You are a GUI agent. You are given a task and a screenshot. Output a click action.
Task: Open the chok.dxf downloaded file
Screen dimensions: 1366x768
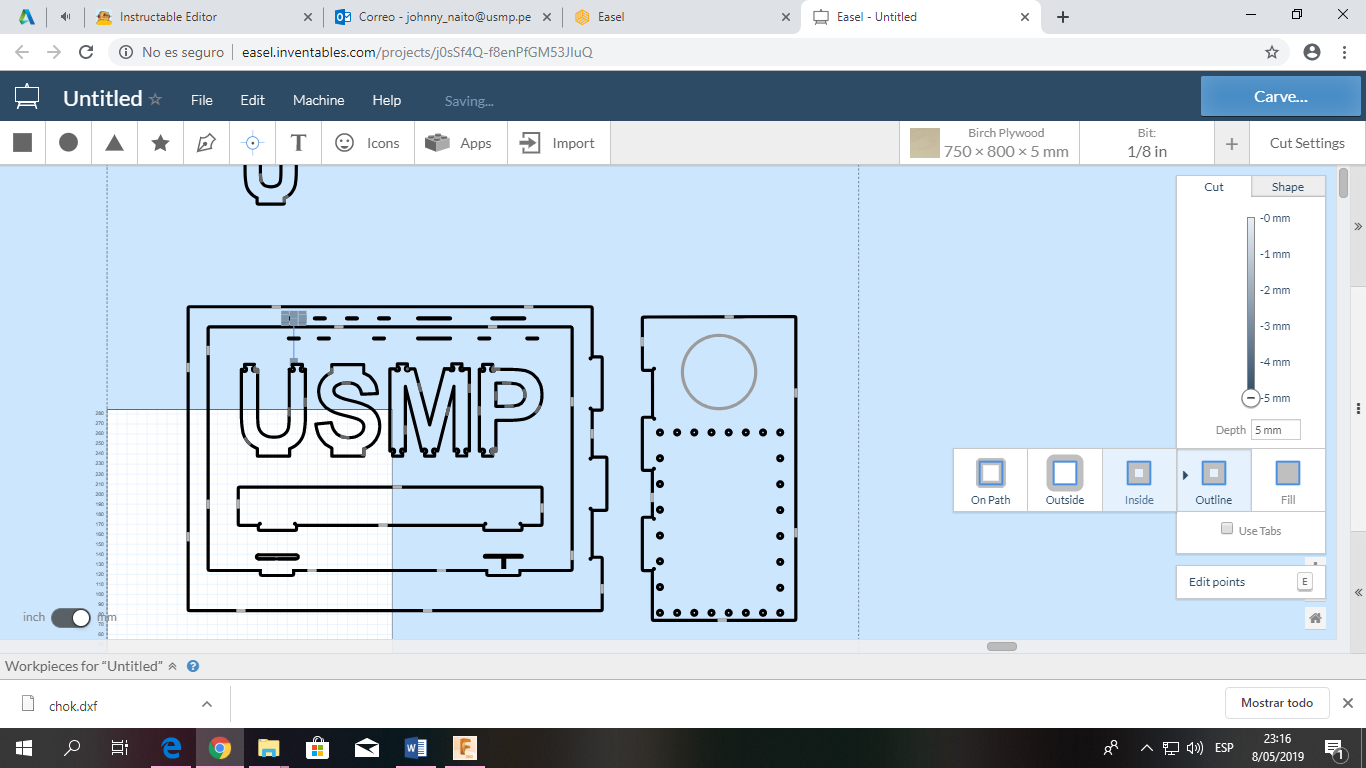coord(74,705)
